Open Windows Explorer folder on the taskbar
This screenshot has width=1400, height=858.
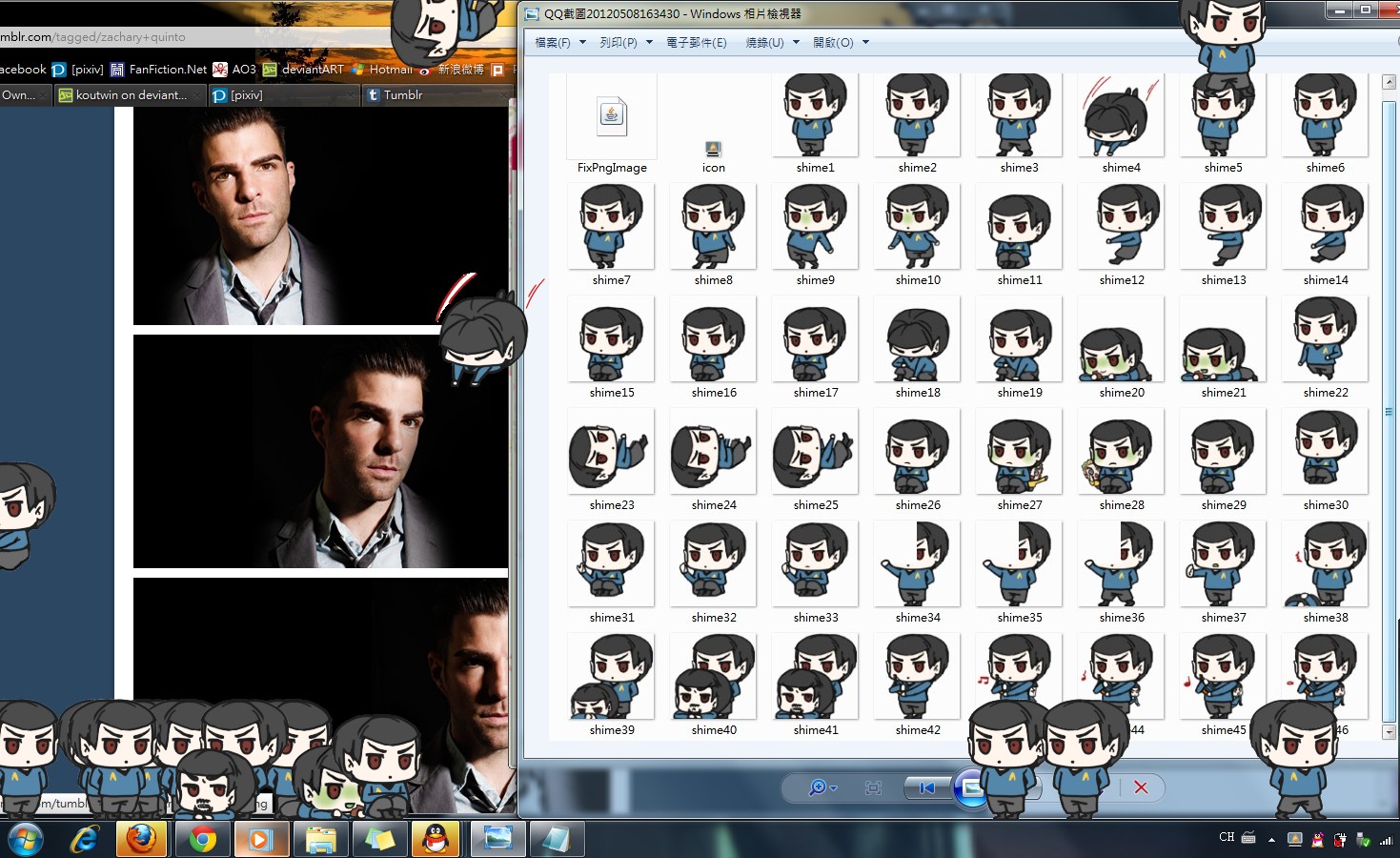(321, 839)
